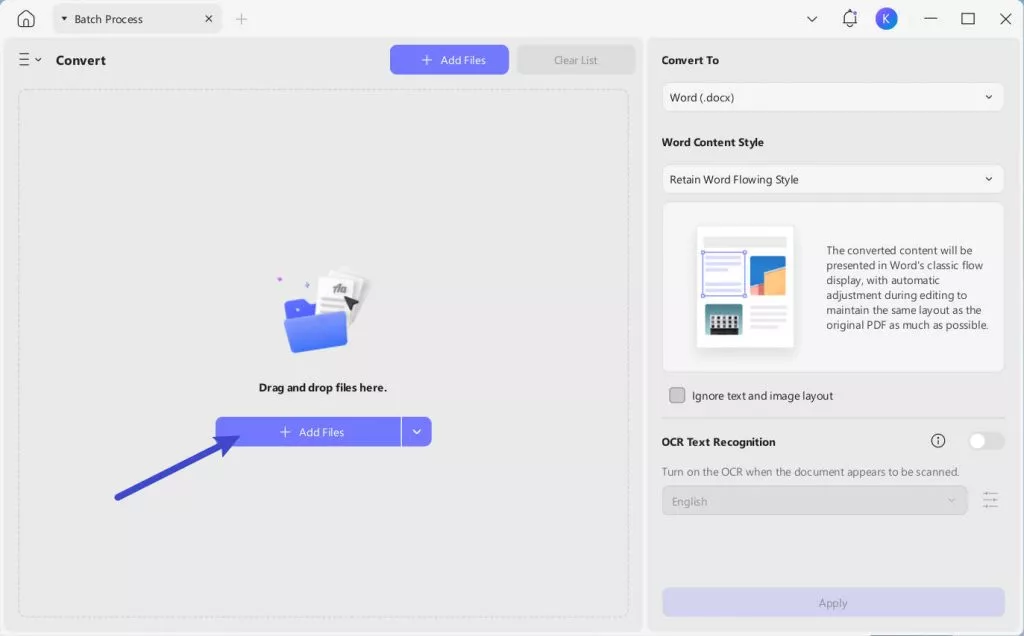Open the notifications bell
The image size is (1024, 636).
click(850, 19)
